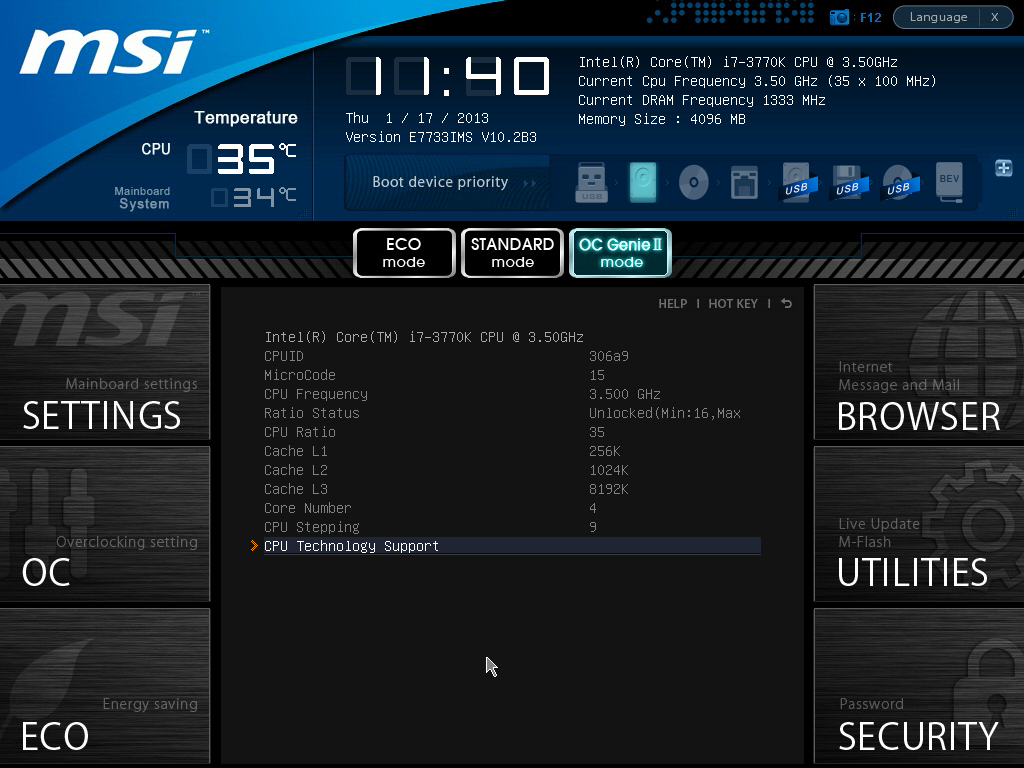Click the Ratio Status Unlocked value

click(x=665, y=413)
